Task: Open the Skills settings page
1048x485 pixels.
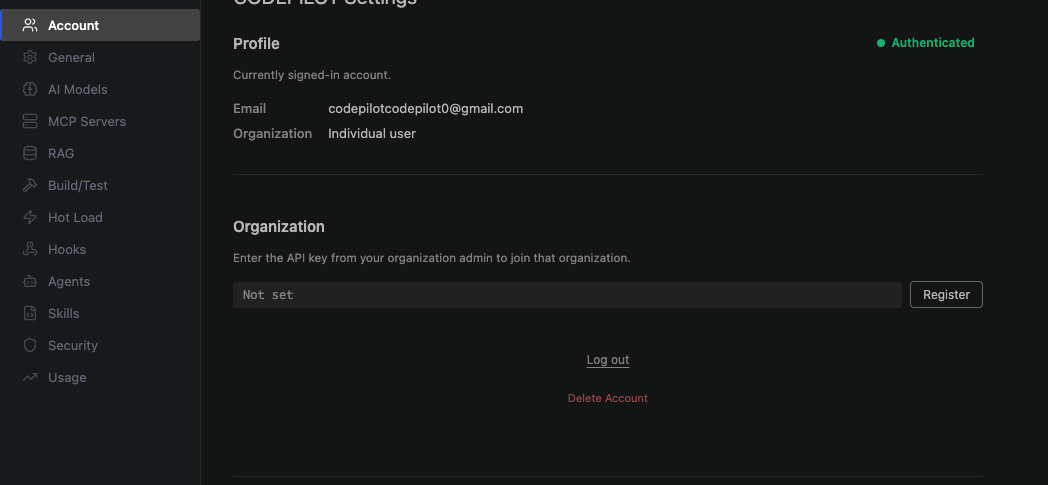Action: (x=100, y=314)
